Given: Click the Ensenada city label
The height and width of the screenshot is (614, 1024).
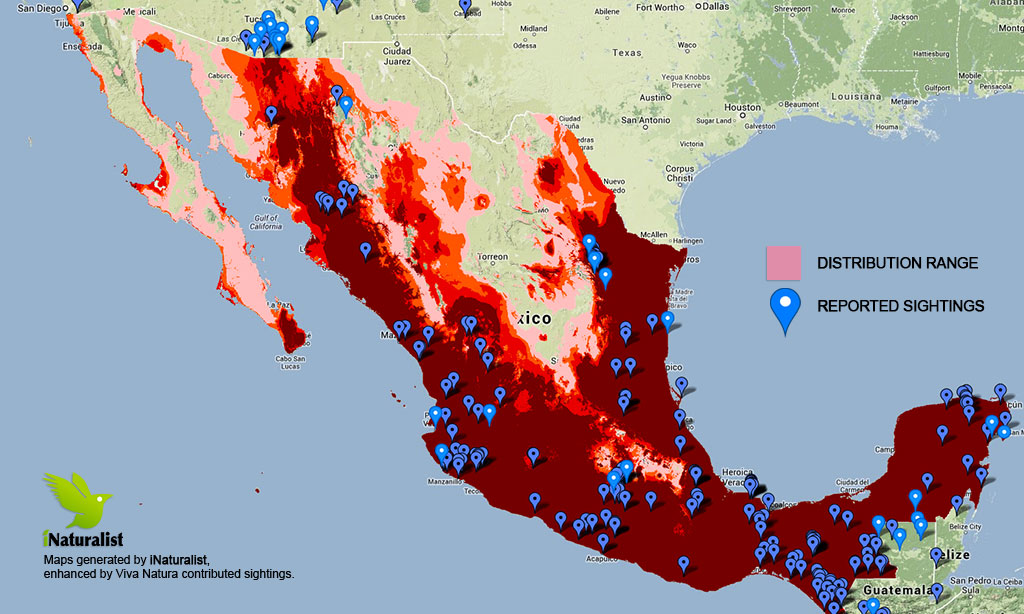Looking at the screenshot, I should tap(82, 46).
